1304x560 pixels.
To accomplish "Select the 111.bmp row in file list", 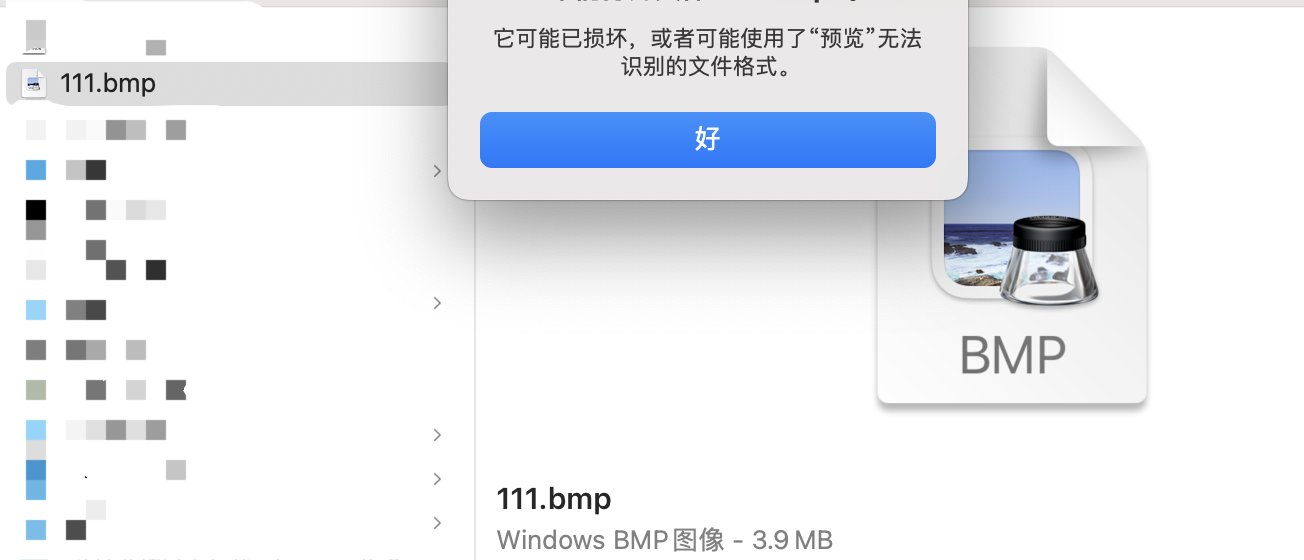I will click(228, 84).
